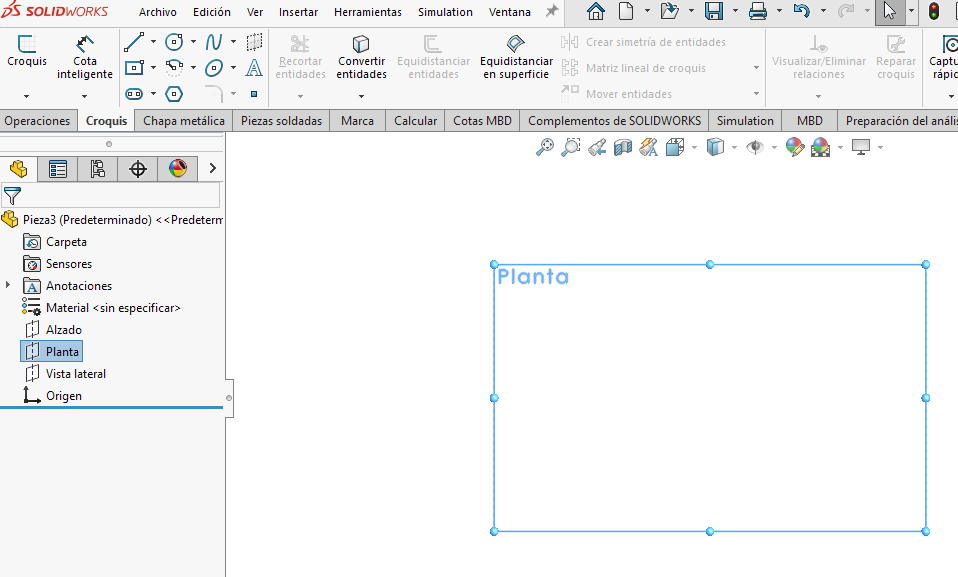
Task: Select the Sensores tree item
Action: click(x=57, y=263)
